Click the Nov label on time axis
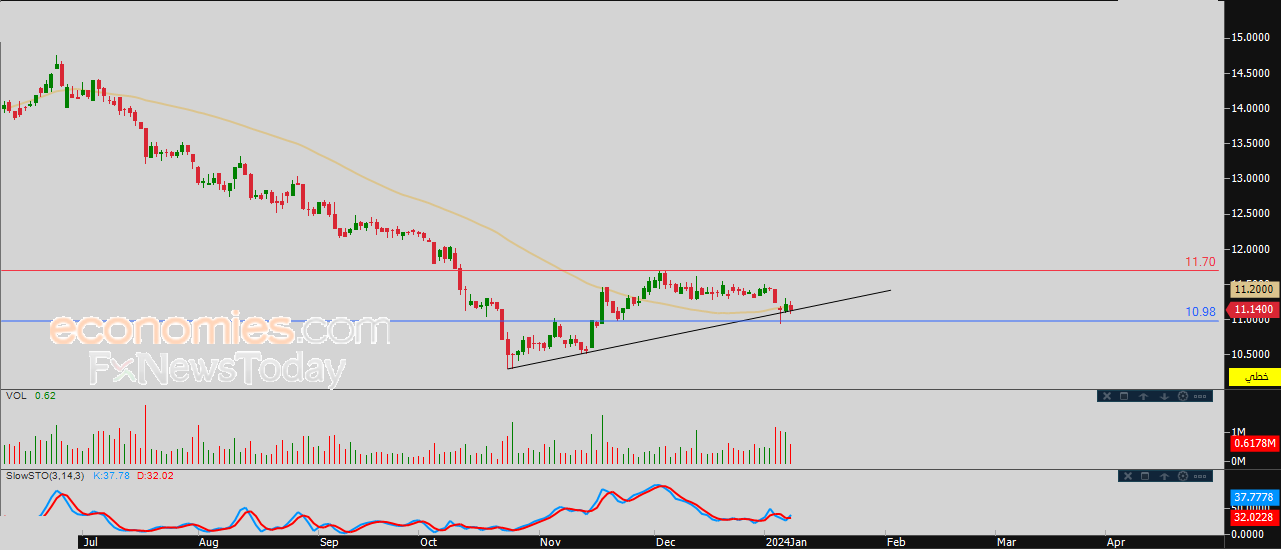Viewport: 1281px width, 550px height. pyautogui.click(x=550, y=541)
